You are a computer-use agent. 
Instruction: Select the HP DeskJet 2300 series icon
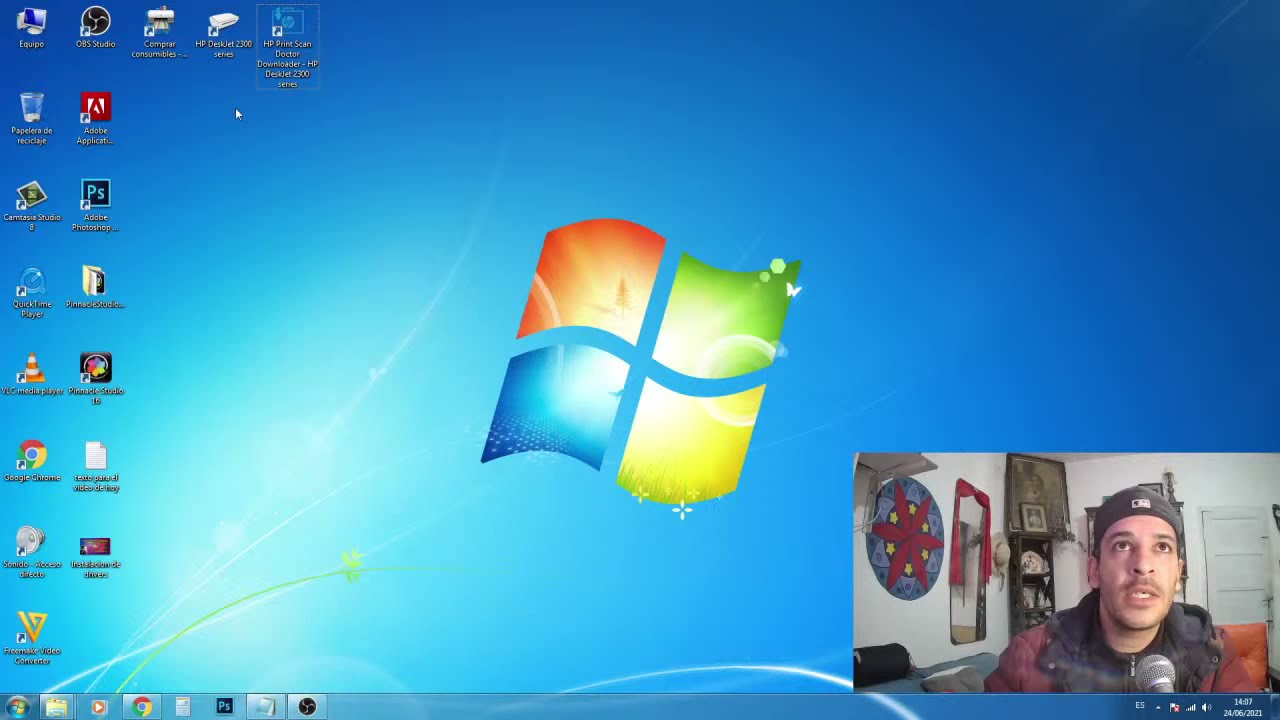coord(223,33)
